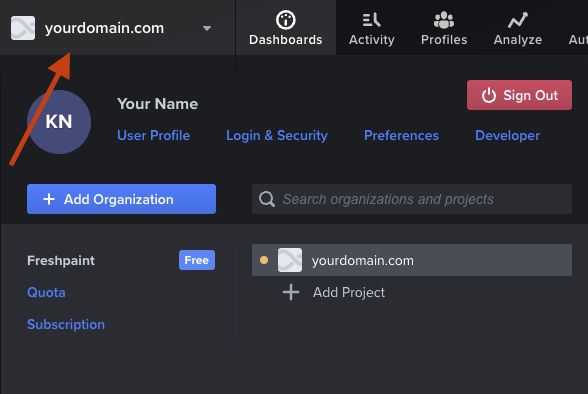Click the Dashboards gauge icon
The height and width of the screenshot is (394, 588).
click(286, 19)
